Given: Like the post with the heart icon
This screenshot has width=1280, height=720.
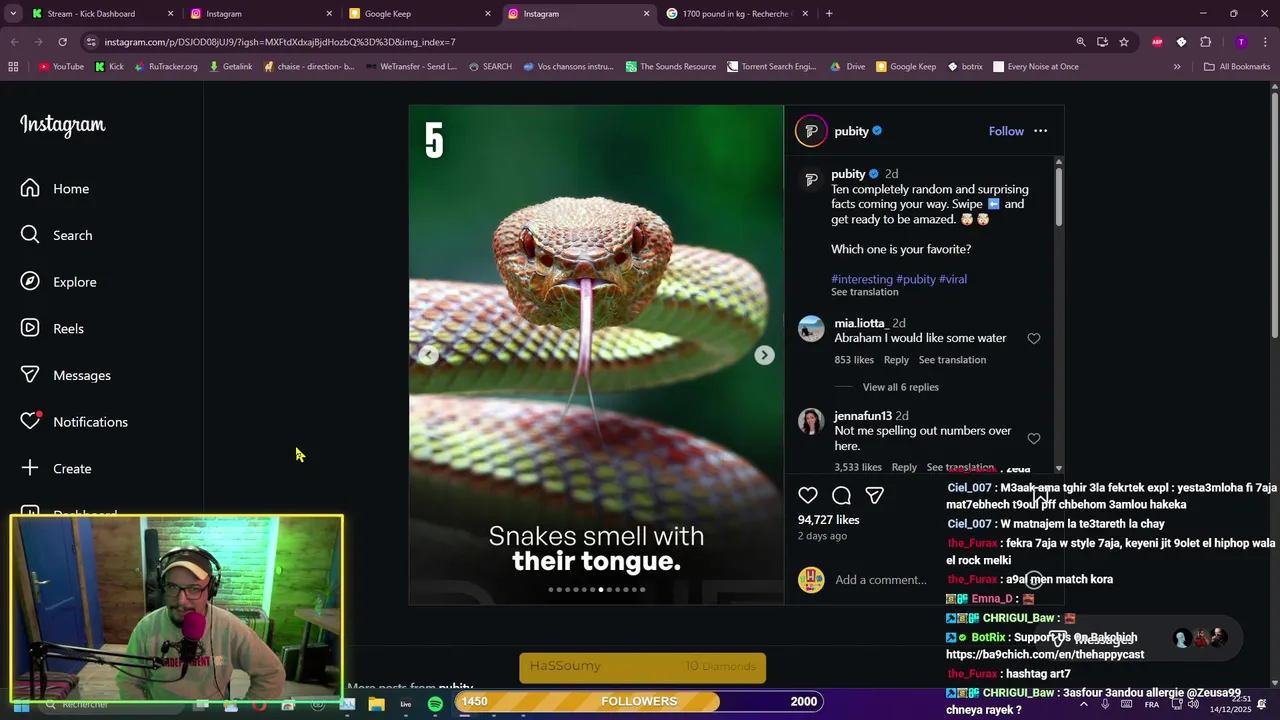Looking at the screenshot, I should pos(808,495).
